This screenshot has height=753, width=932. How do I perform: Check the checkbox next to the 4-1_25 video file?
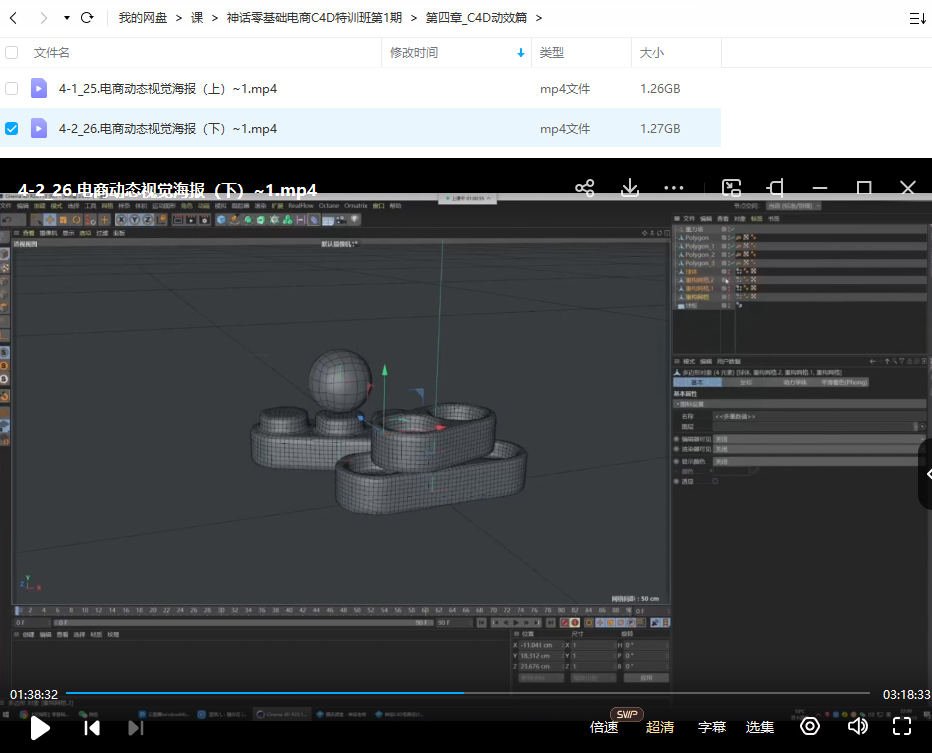point(13,88)
